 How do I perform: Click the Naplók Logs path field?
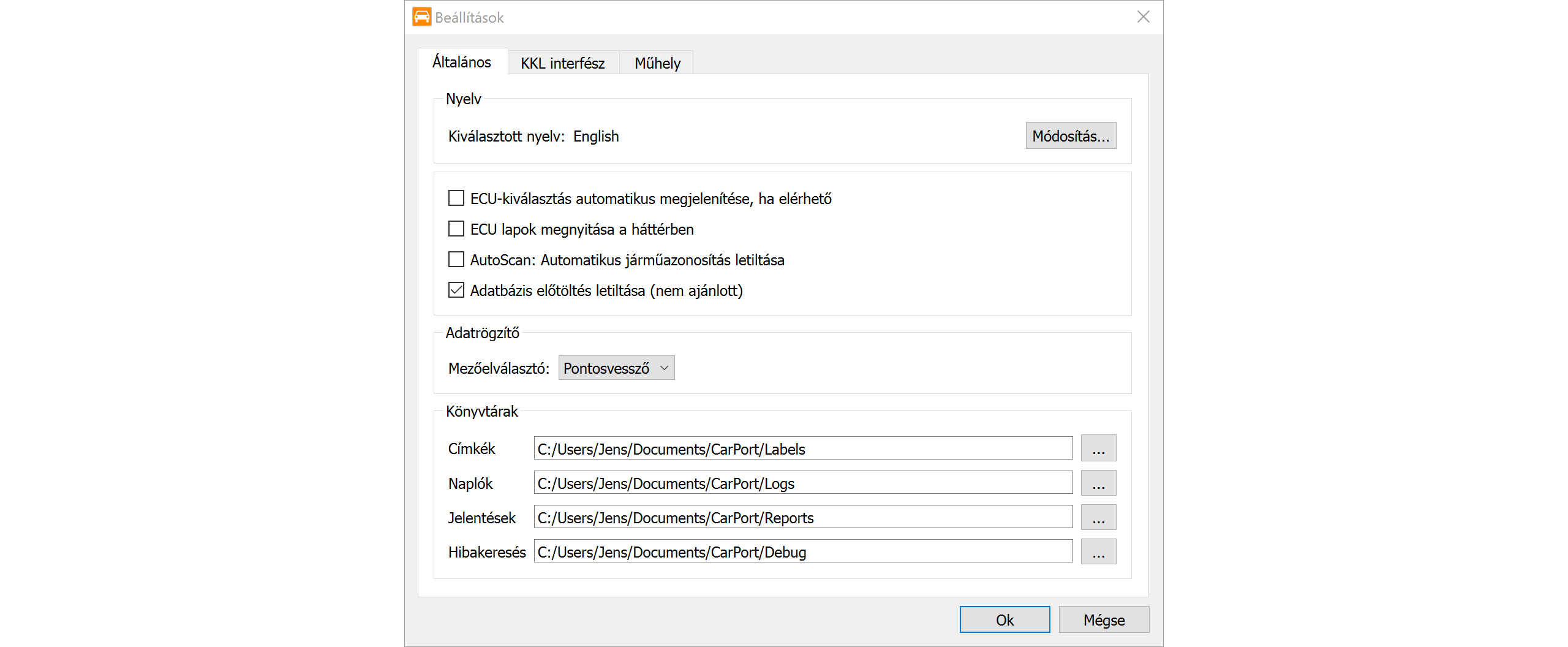[x=802, y=483]
